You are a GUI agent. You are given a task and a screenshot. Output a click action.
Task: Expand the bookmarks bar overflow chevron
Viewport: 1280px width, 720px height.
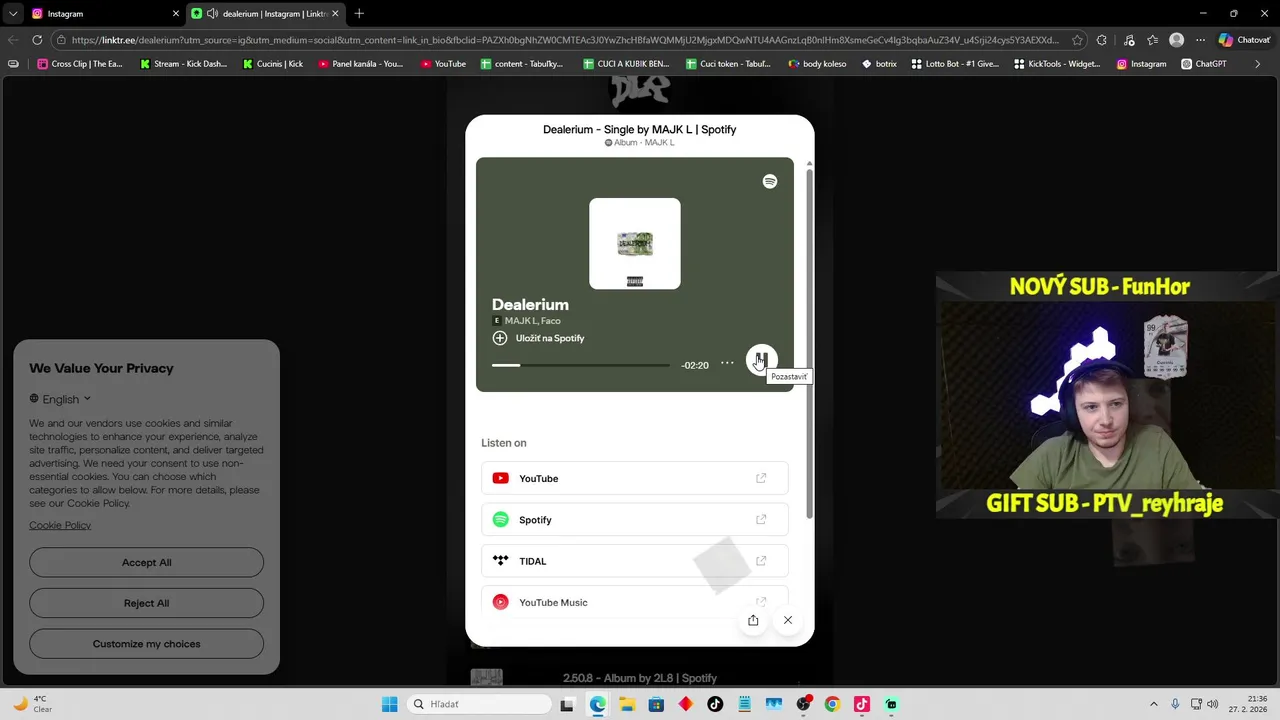pos(1258,64)
